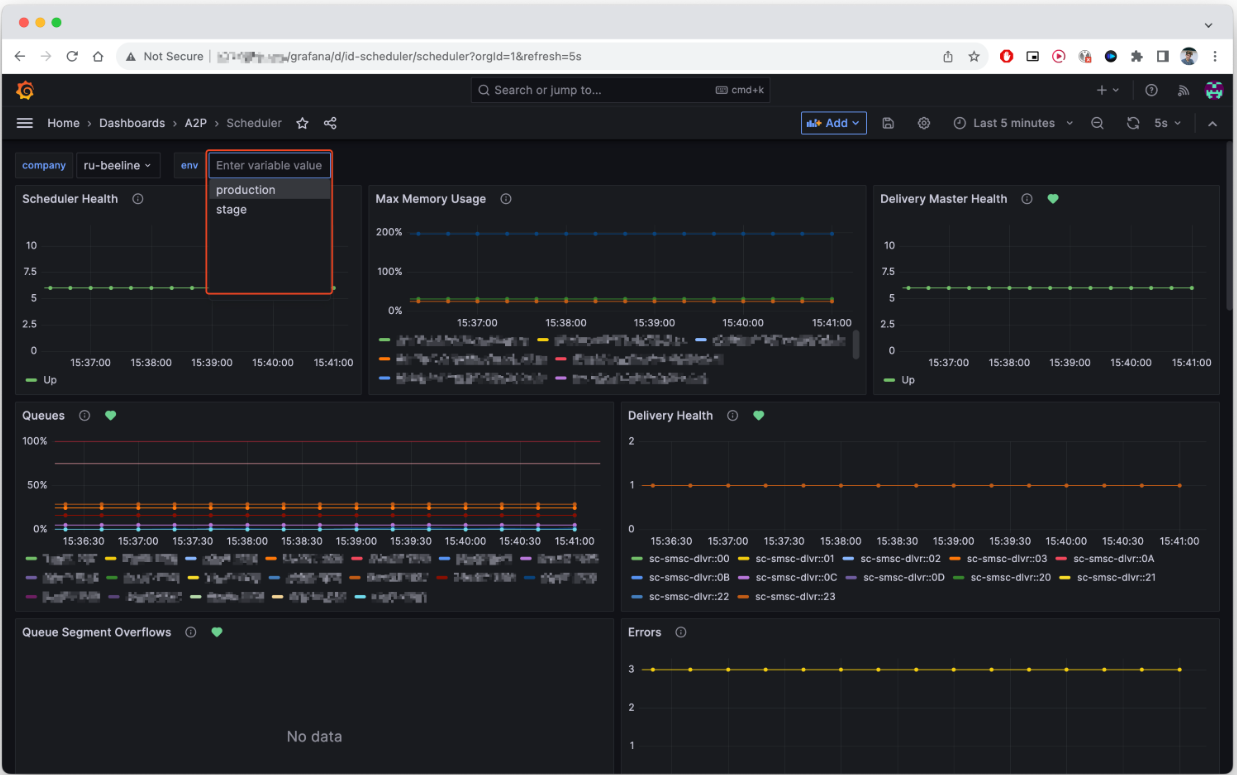Screen dimensions: 1237x775
Task: Focus the Search or jump to field
Action: click(619, 90)
